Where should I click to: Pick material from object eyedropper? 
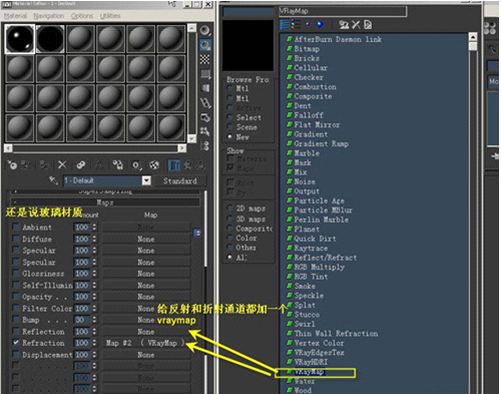pyautogui.click(x=53, y=181)
